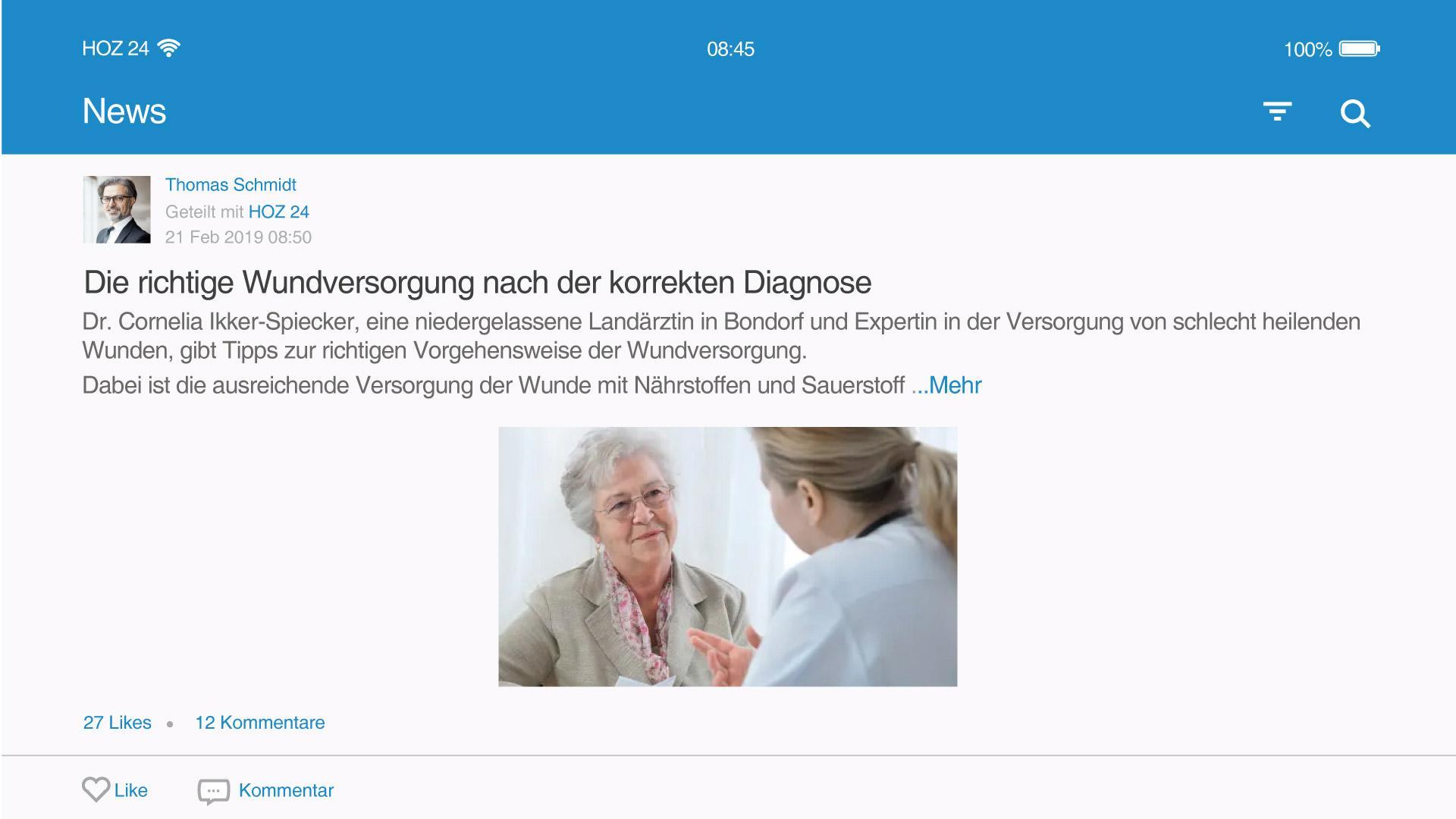
Task: Tap the 100% battery percentage text
Action: [1307, 50]
